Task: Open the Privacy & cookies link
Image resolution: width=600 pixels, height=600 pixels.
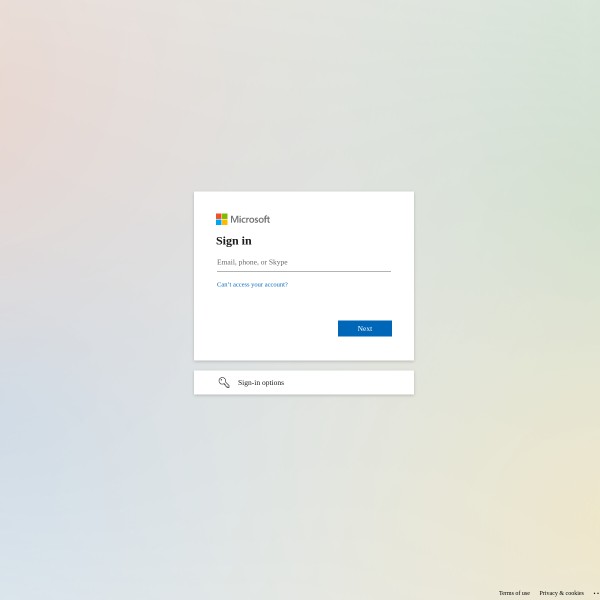Action: pyautogui.click(x=561, y=593)
